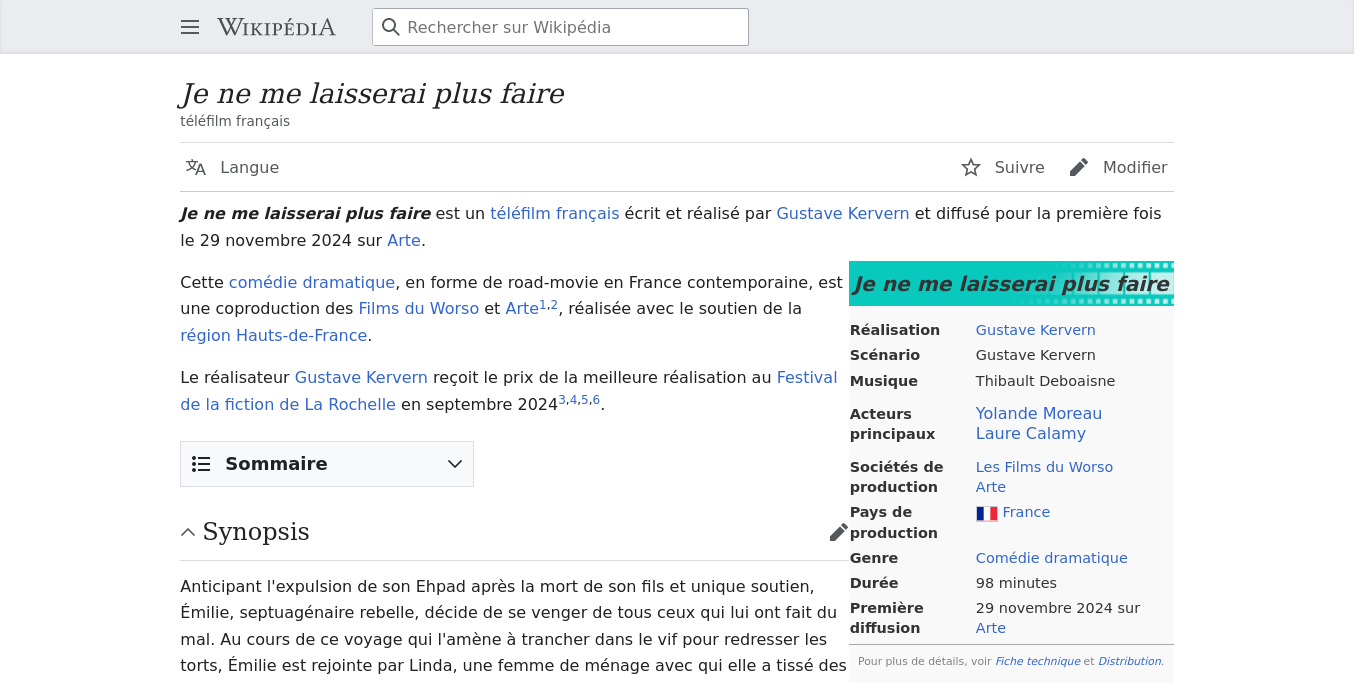Viewport: 1366px width, 683px height.
Task: Open the région Hauts-de-France link
Action: 274,335
